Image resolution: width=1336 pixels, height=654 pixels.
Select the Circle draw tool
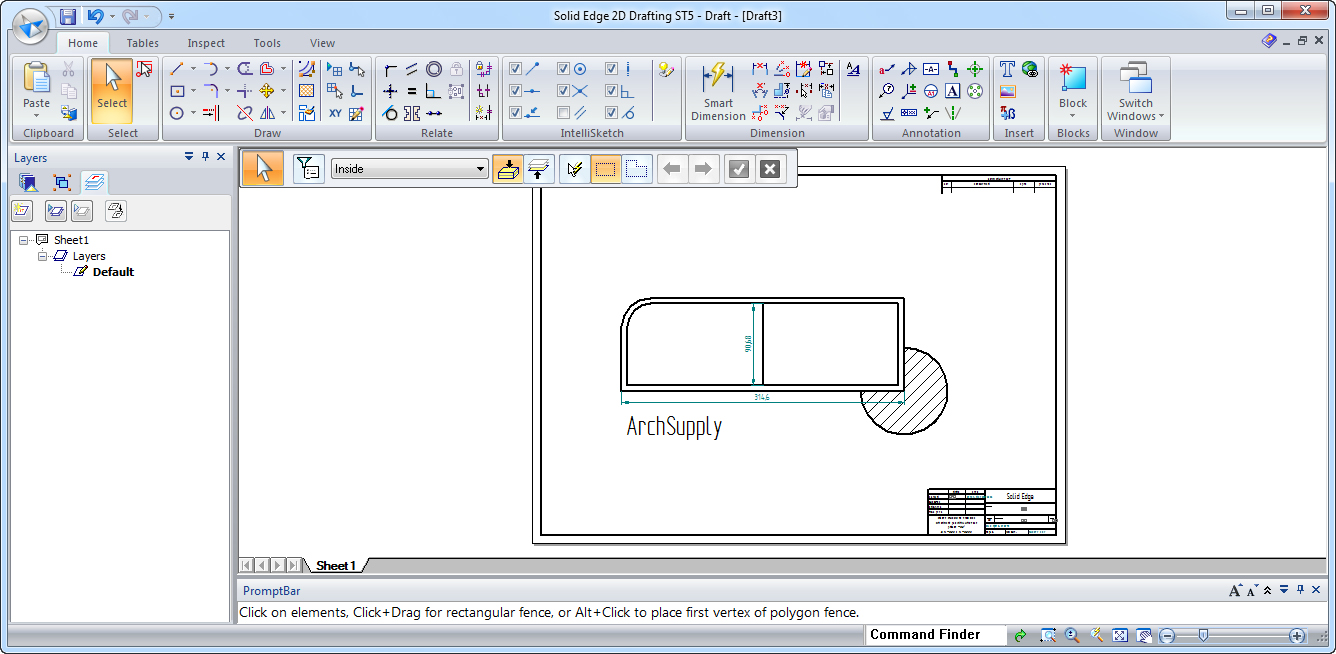tap(177, 113)
